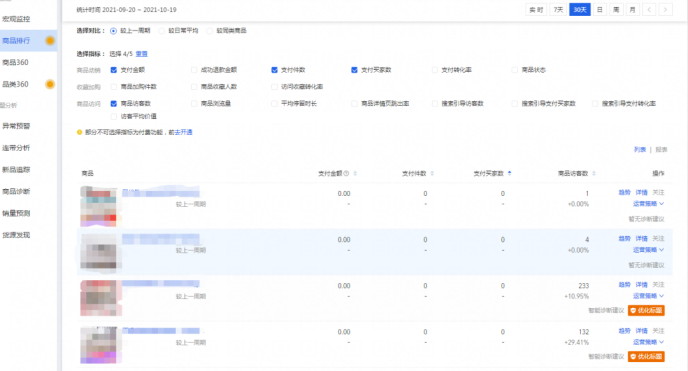Check the 商品加购件数 checkbox

pyautogui.click(x=114, y=87)
